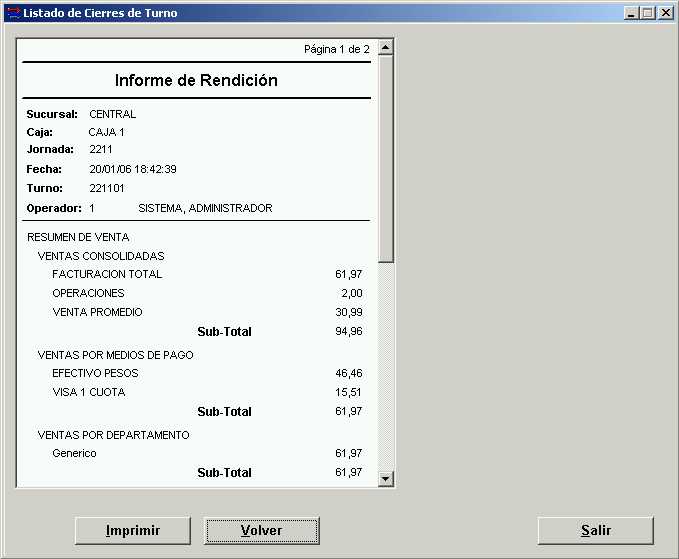This screenshot has width=679, height=559.
Task: Click the Imprimir button
Action: coord(133,531)
